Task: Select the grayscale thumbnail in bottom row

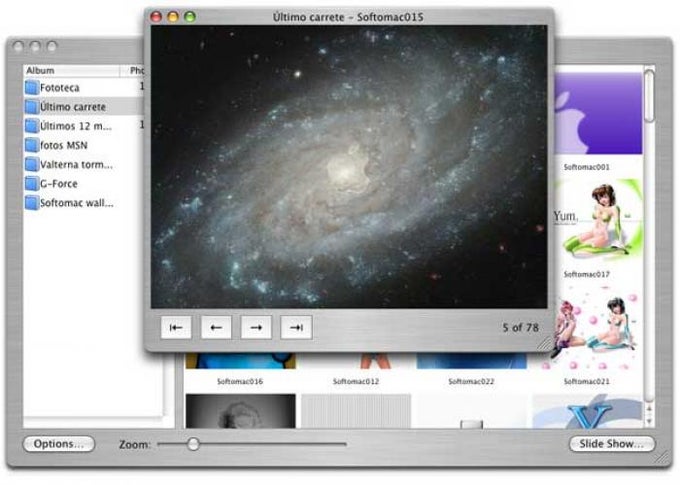Action: tap(241, 411)
